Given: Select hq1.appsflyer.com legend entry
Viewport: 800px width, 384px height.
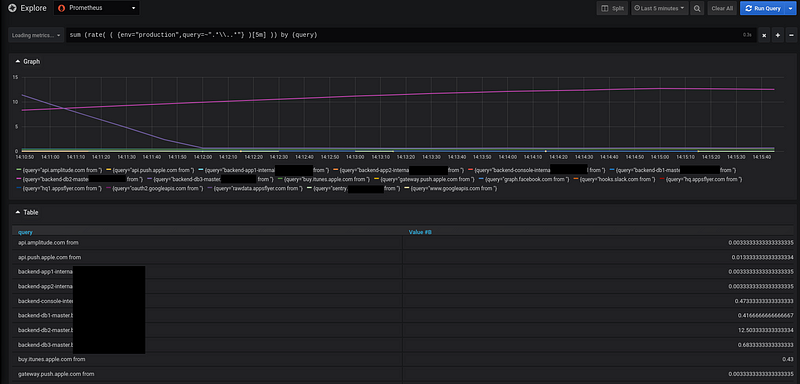Looking at the screenshot, I should (60, 189).
